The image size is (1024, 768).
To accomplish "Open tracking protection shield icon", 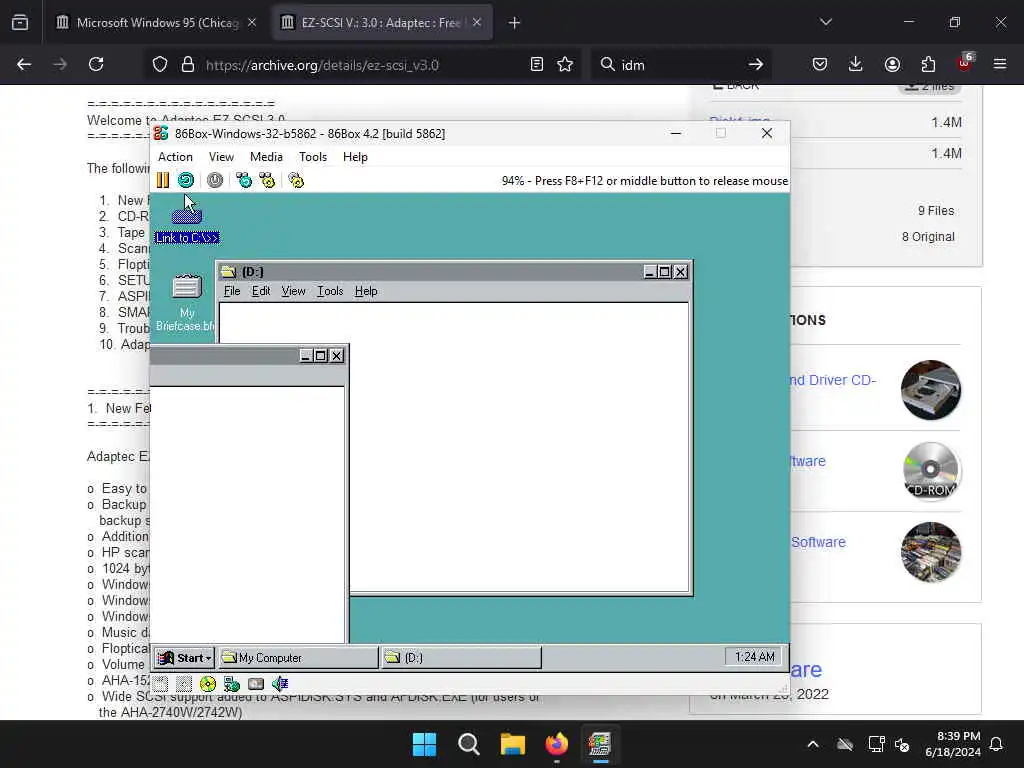I will coord(160,65).
